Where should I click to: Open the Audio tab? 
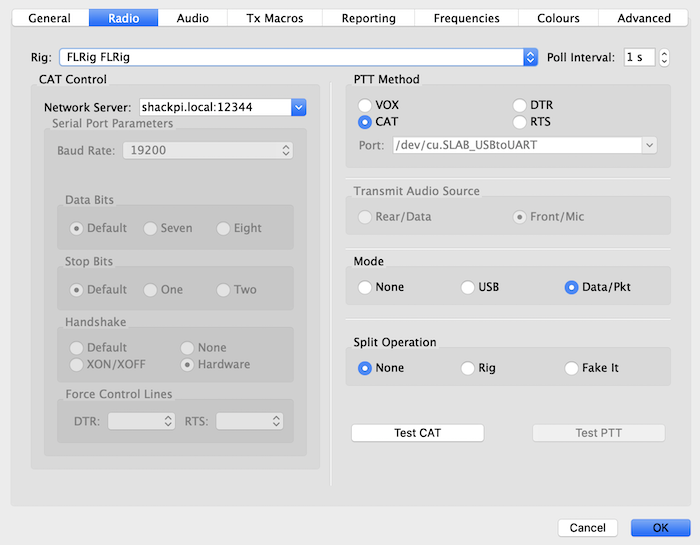193,18
